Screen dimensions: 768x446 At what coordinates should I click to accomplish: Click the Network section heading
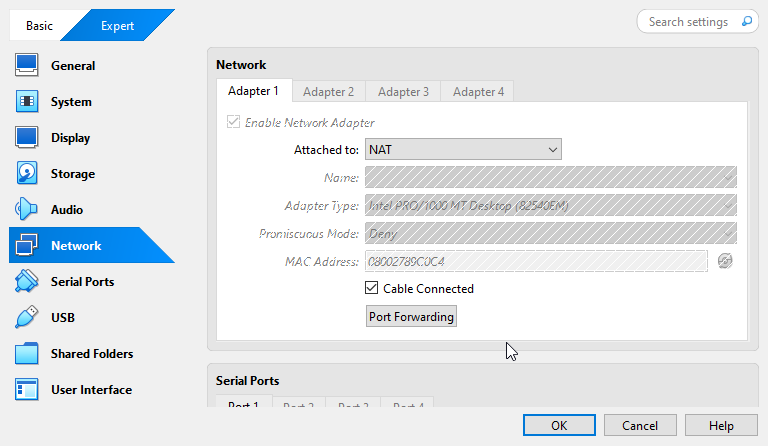click(x=241, y=65)
